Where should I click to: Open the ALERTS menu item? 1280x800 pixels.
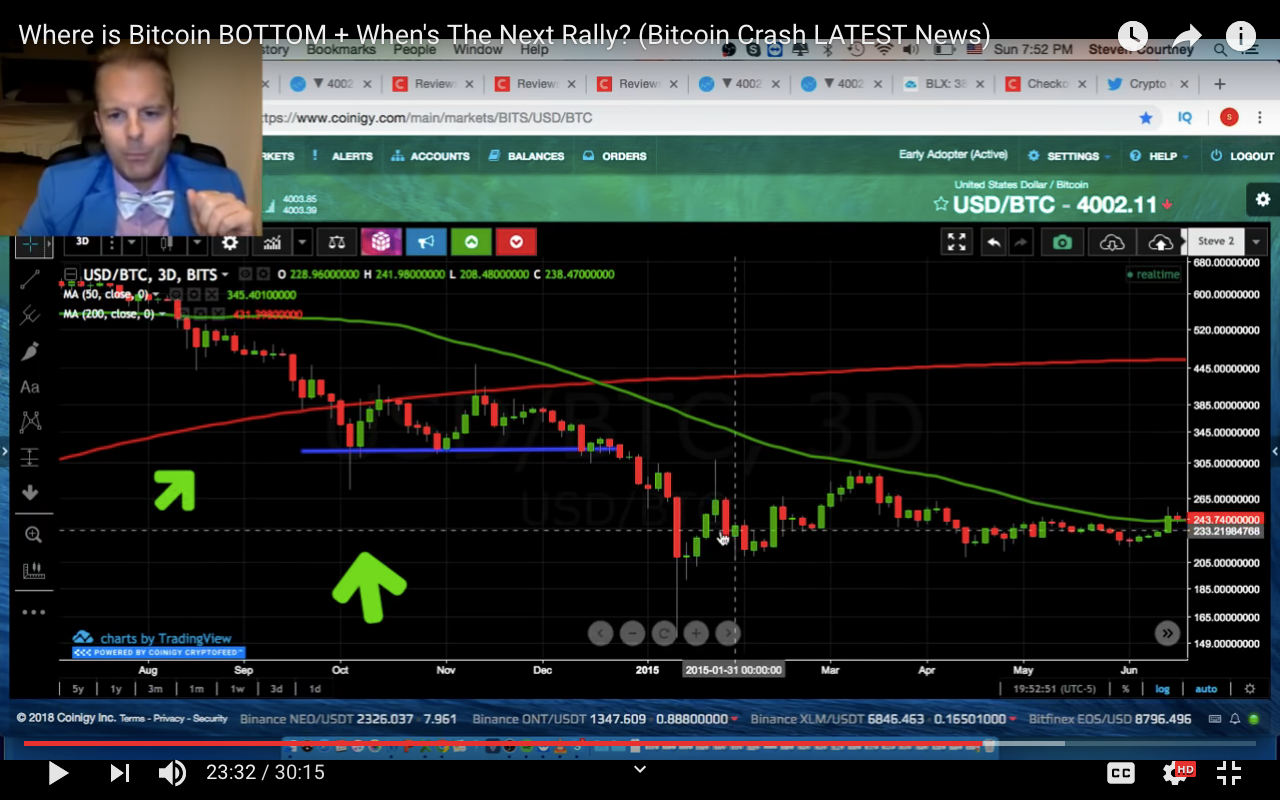[x=343, y=156]
